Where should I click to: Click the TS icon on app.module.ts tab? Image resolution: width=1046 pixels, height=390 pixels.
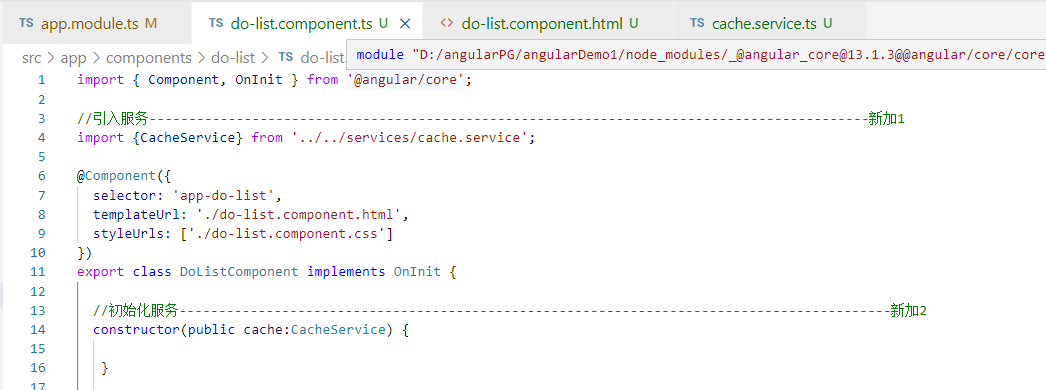click(x=27, y=23)
